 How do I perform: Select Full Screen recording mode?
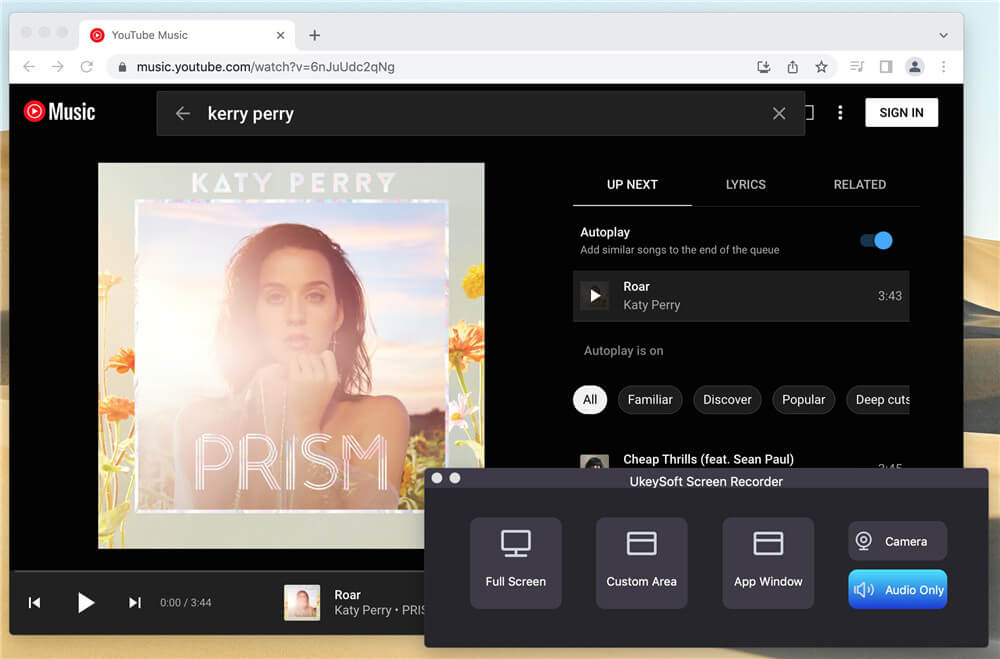[x=516, y=563]
